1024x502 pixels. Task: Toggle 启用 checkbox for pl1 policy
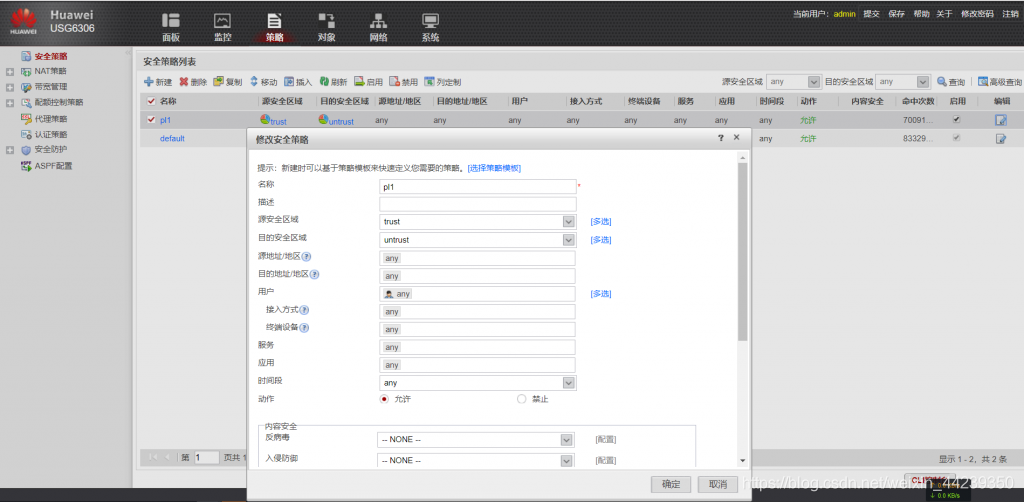point(957,120)
